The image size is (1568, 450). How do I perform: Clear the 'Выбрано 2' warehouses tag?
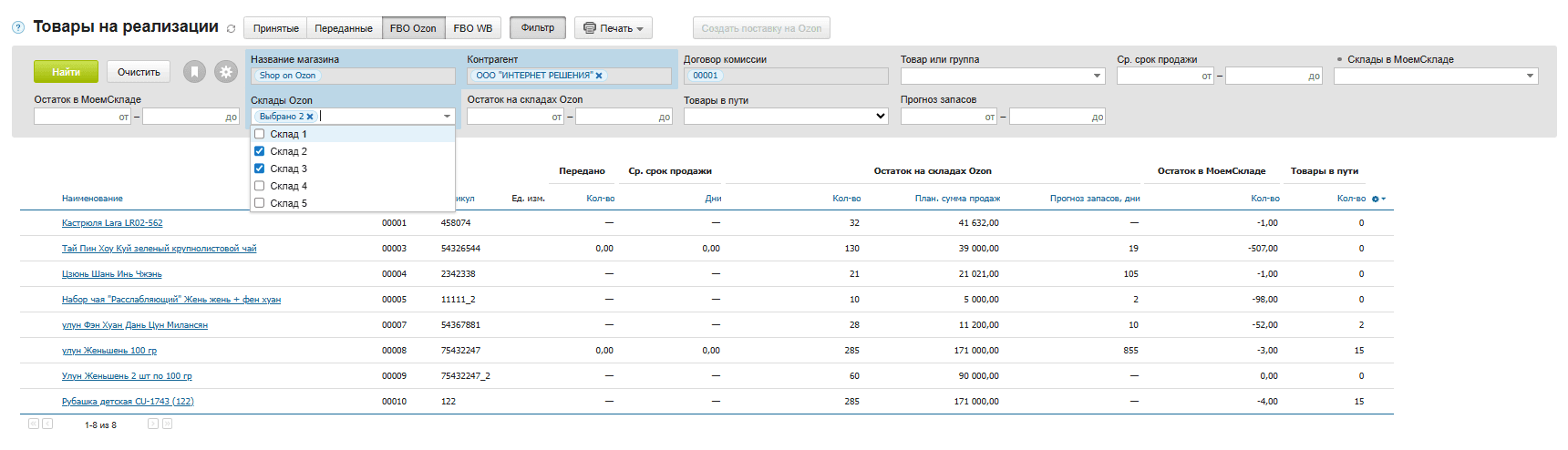coord(310,117)
